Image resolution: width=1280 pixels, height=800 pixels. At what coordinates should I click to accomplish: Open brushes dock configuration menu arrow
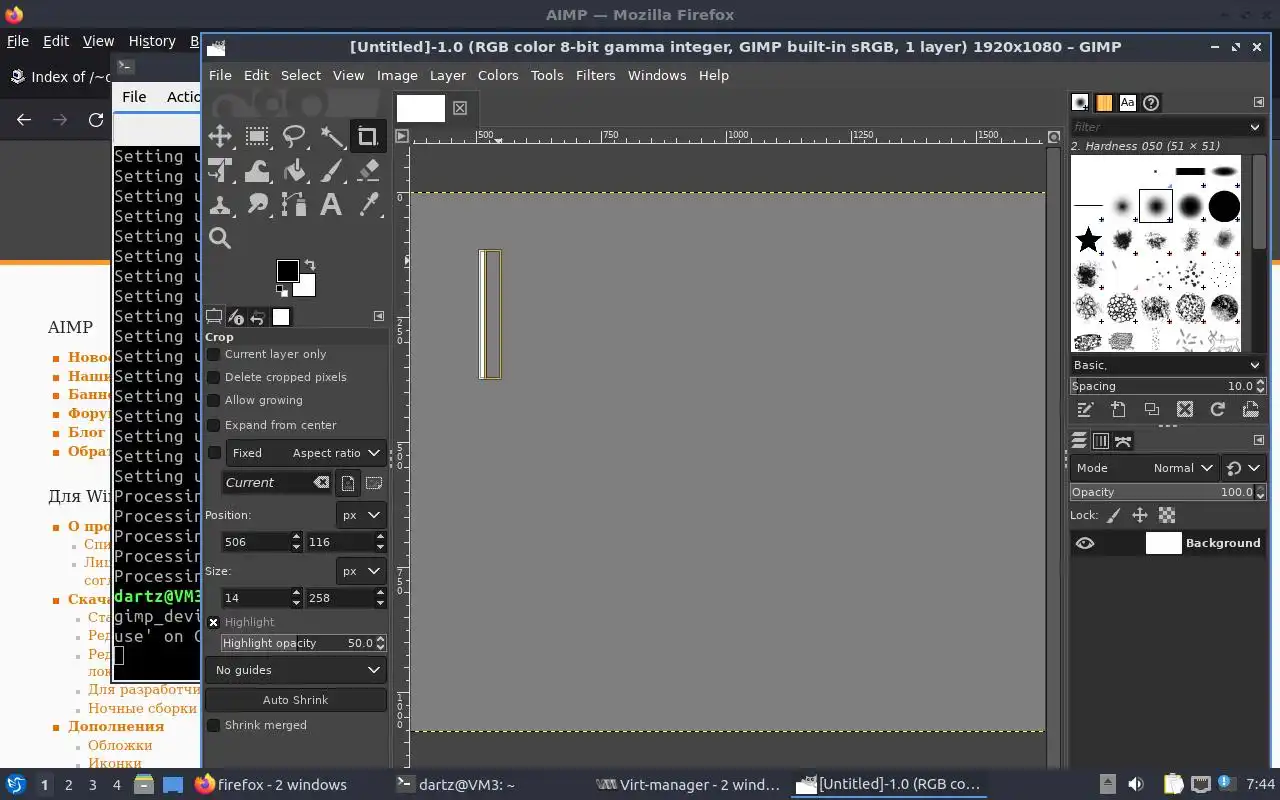click(x=1259, y=102)
